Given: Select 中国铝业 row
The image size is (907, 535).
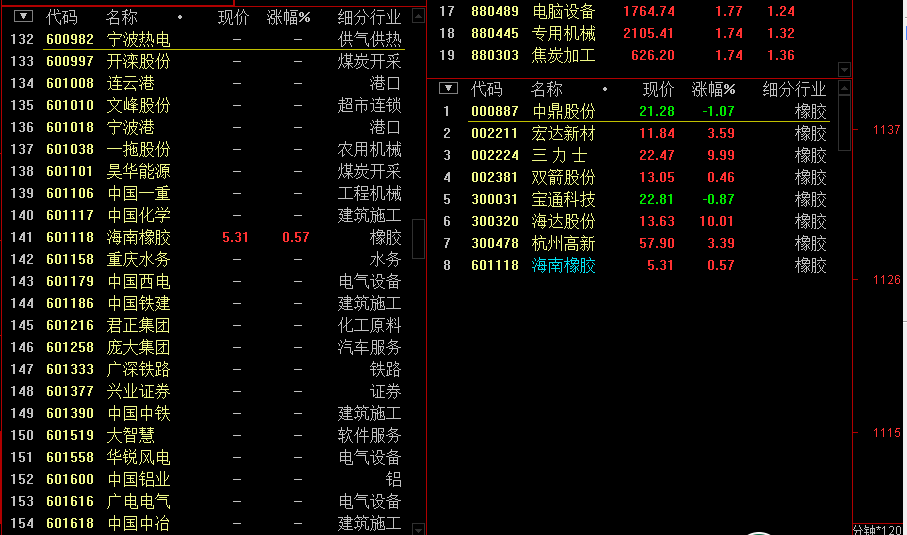Looking at the screenshot, I should tap(207, 479).
